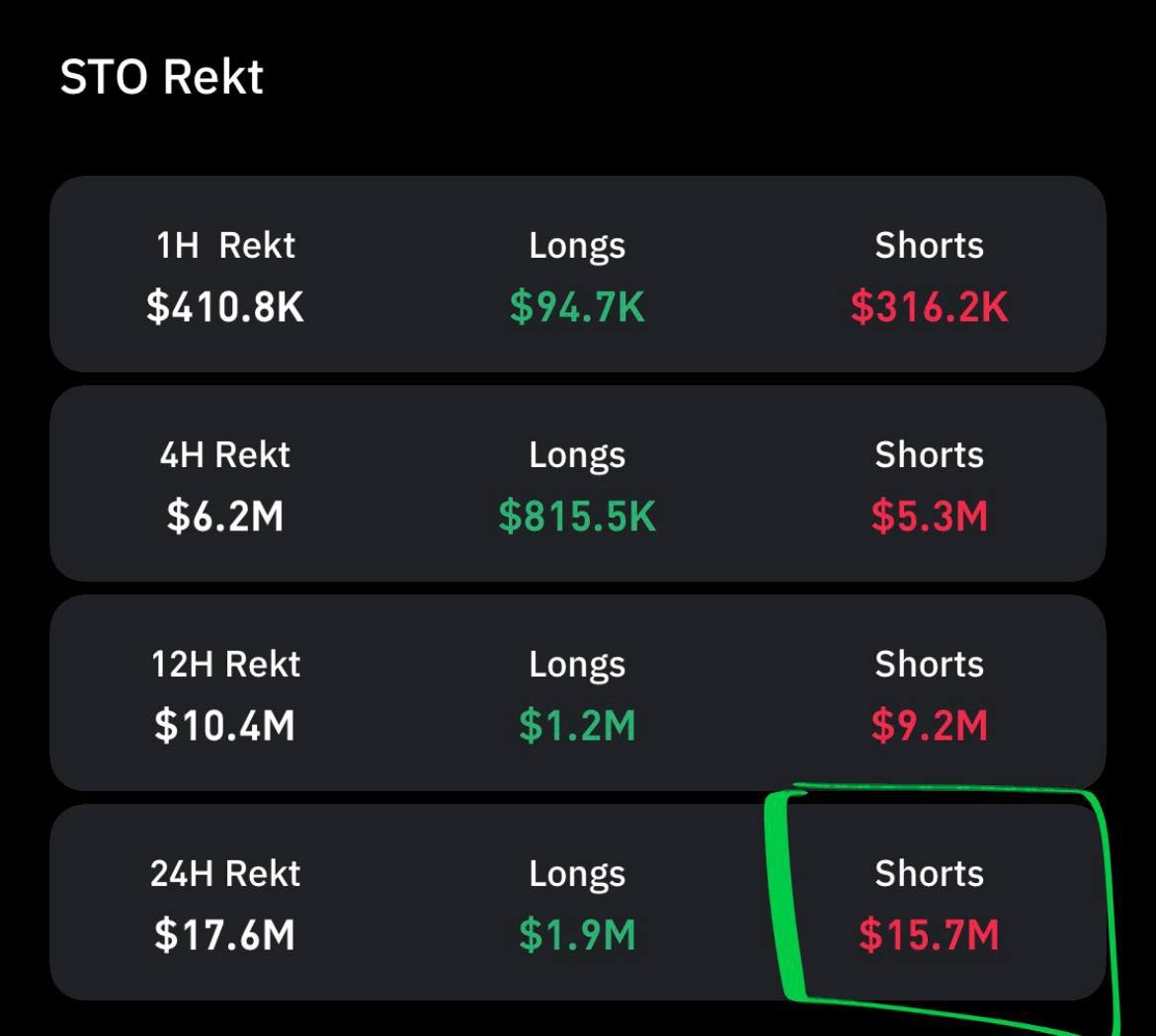Select the 4H Rekt total $6.2M

click(225, 517)
